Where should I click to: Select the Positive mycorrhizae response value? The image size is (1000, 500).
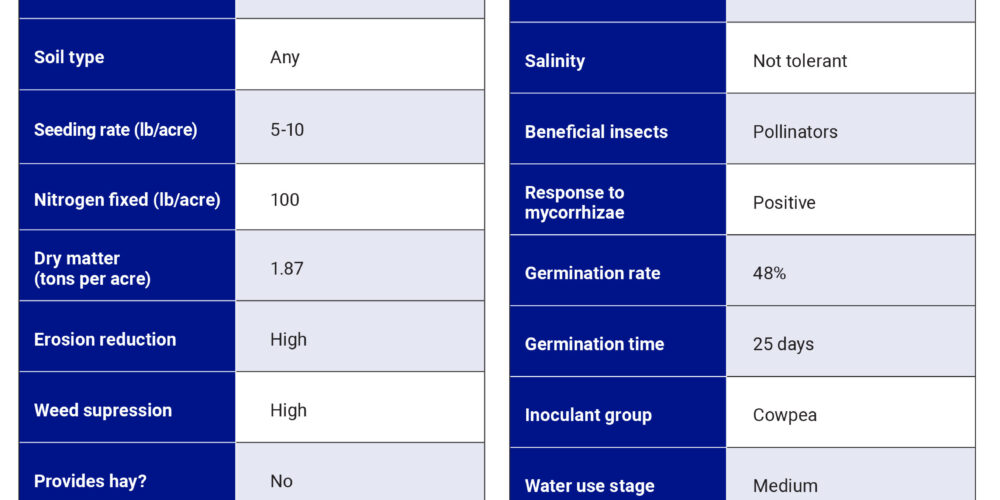click(x=784, y=202)
